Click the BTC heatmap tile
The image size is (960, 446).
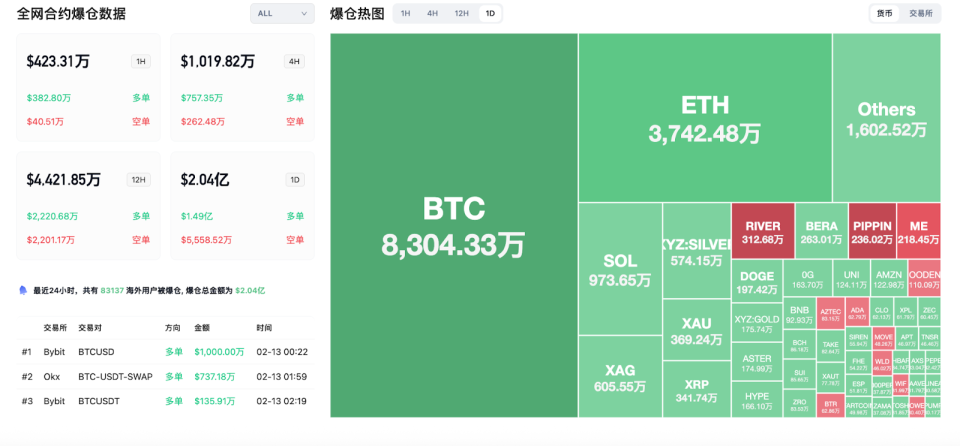point(454,225)
